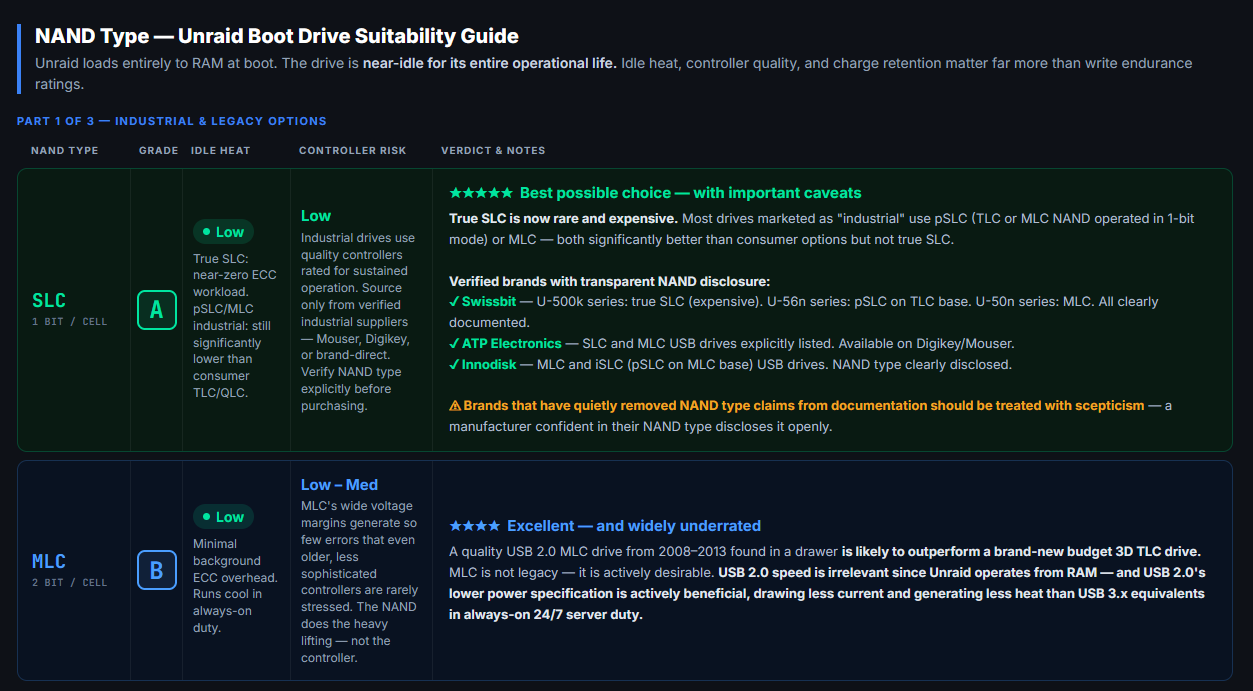Click the checkmark beside Innodisk
The height and width of the screenshot is (691, 1253).
click(454, 365)
